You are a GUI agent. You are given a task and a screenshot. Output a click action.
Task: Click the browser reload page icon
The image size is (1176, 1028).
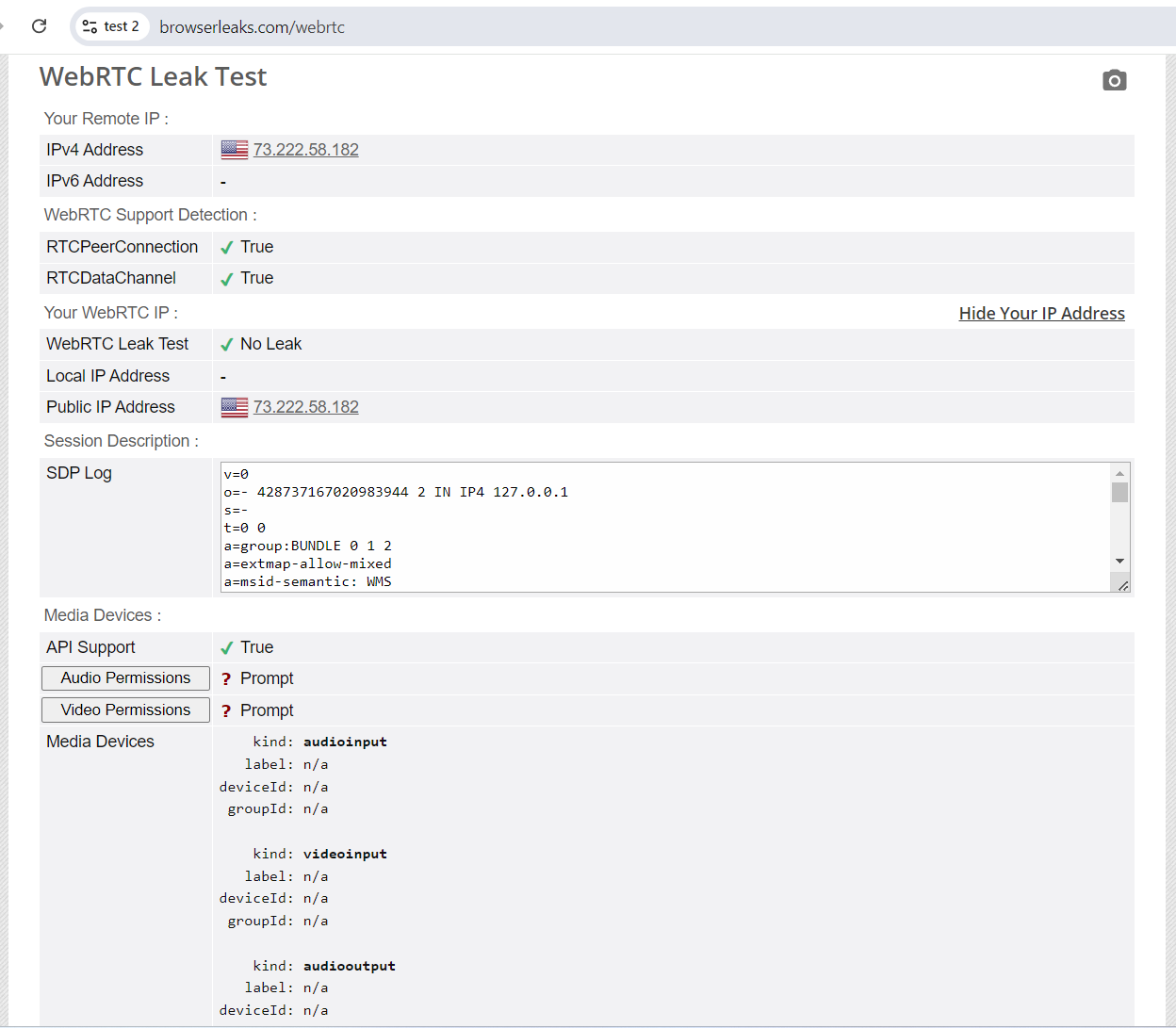click(x=39, y=26)
